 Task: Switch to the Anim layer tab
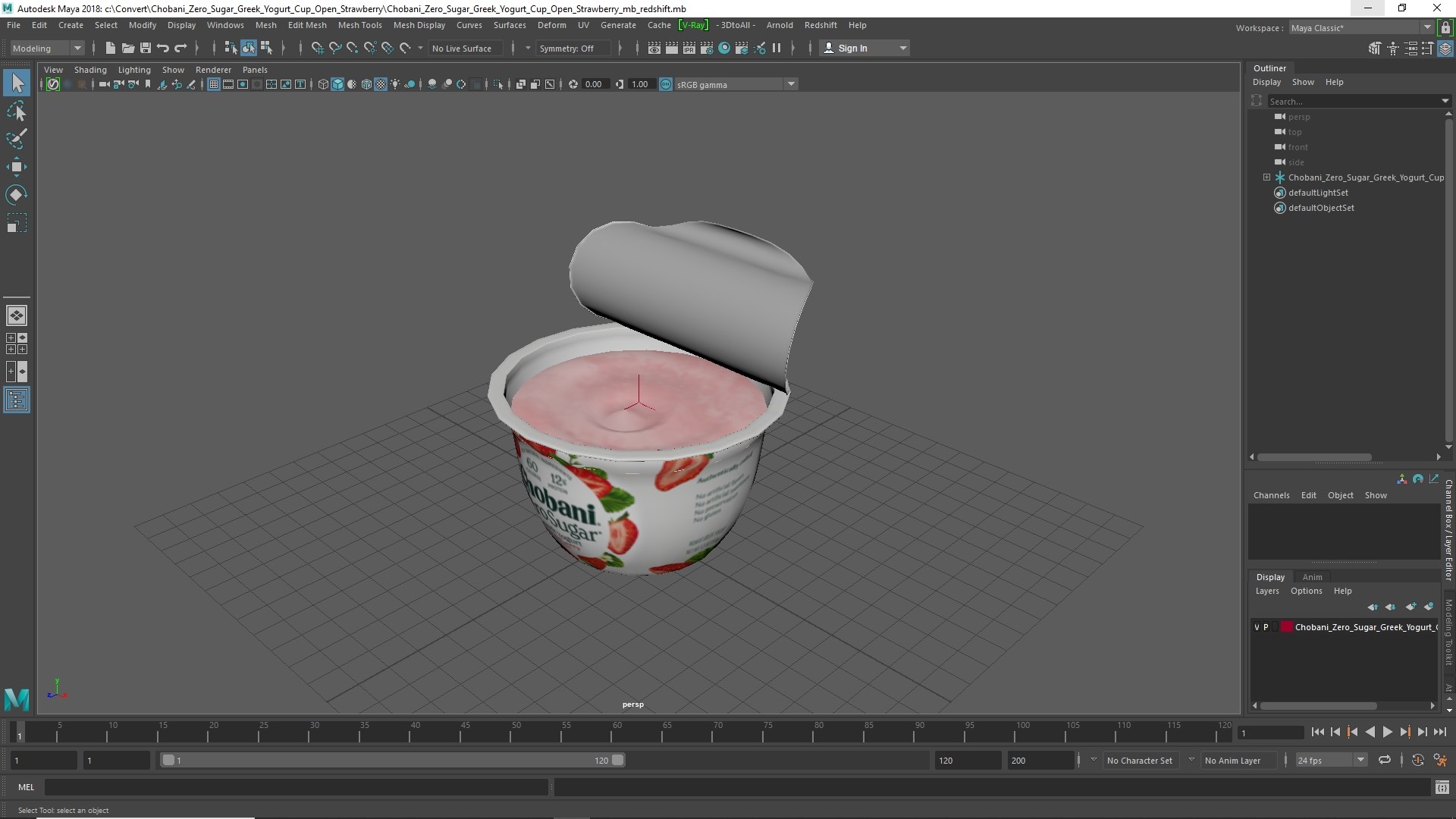point(1312,577)
